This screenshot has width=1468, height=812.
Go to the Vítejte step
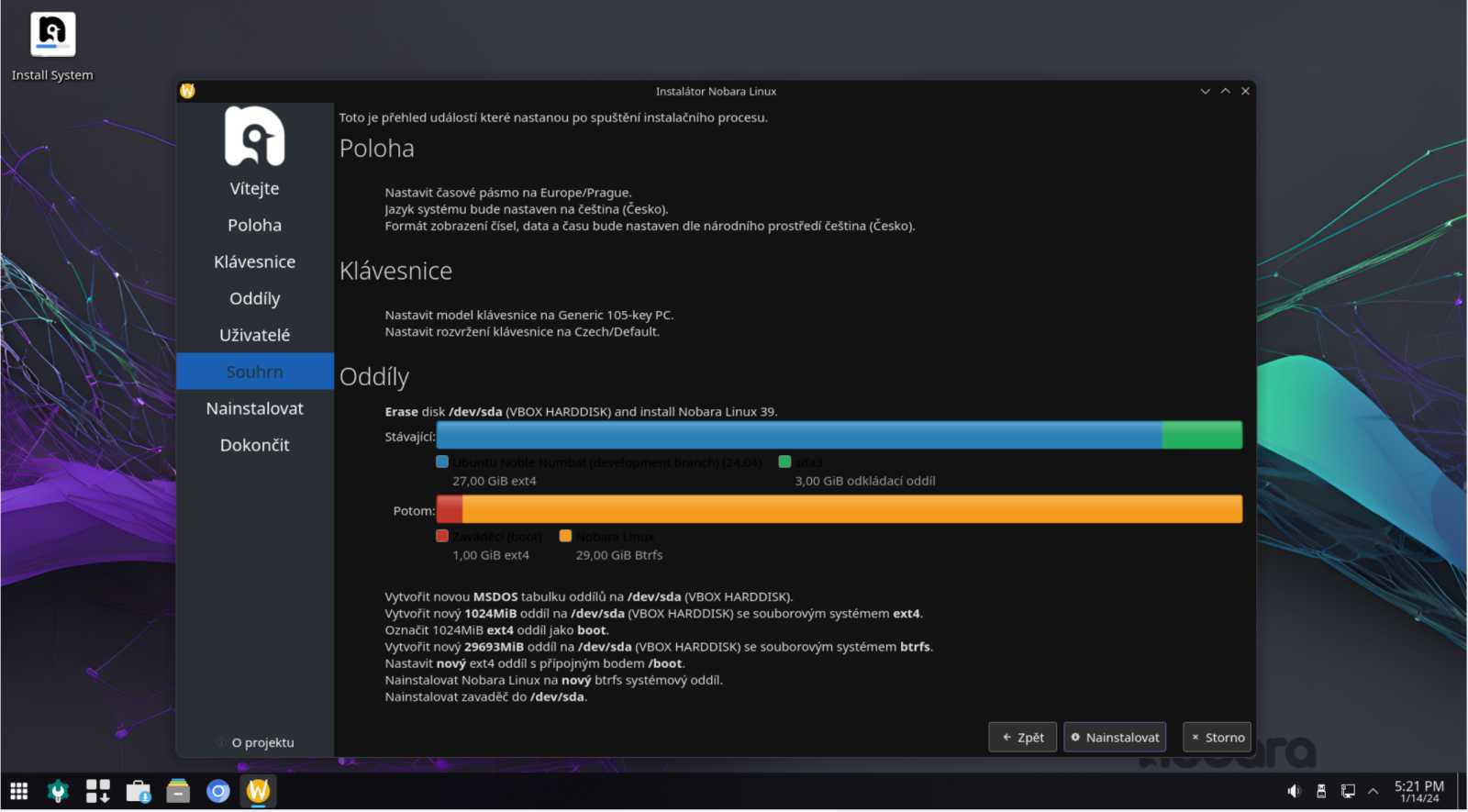pos(255,188)
